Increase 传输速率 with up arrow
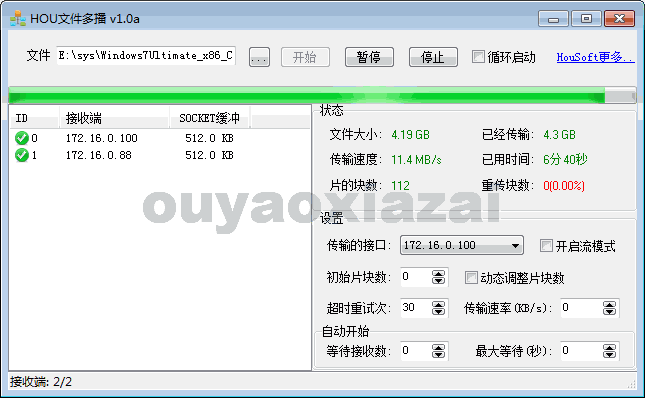Screen dimensions: 645x398 (609, 304)
